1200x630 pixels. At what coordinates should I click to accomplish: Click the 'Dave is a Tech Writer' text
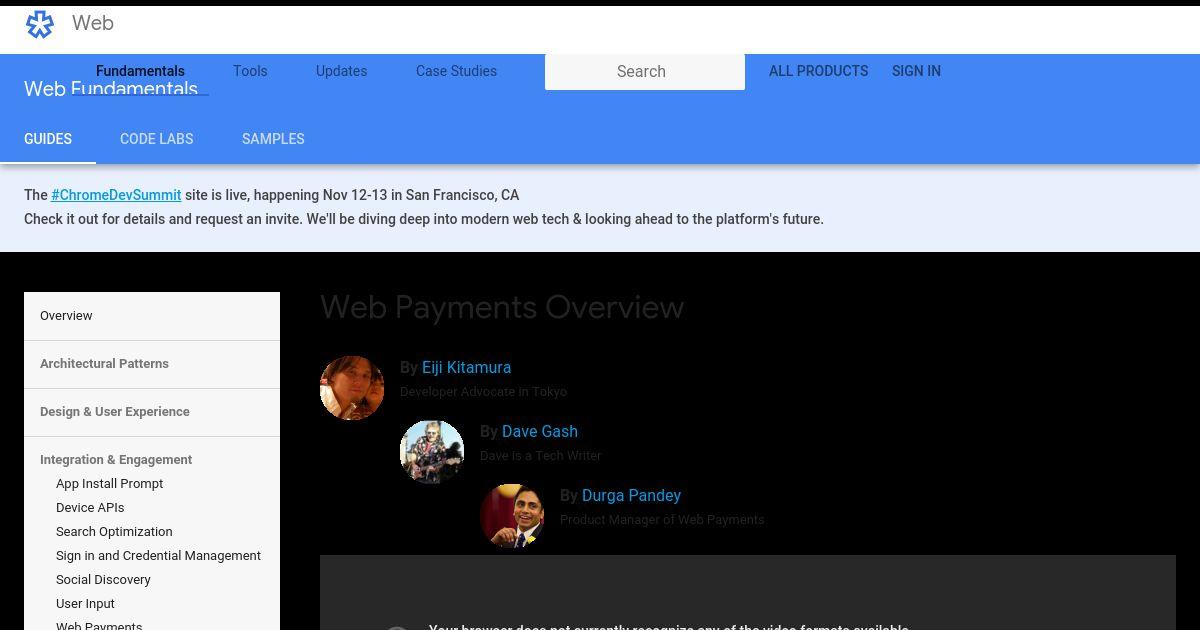point(540,456)
